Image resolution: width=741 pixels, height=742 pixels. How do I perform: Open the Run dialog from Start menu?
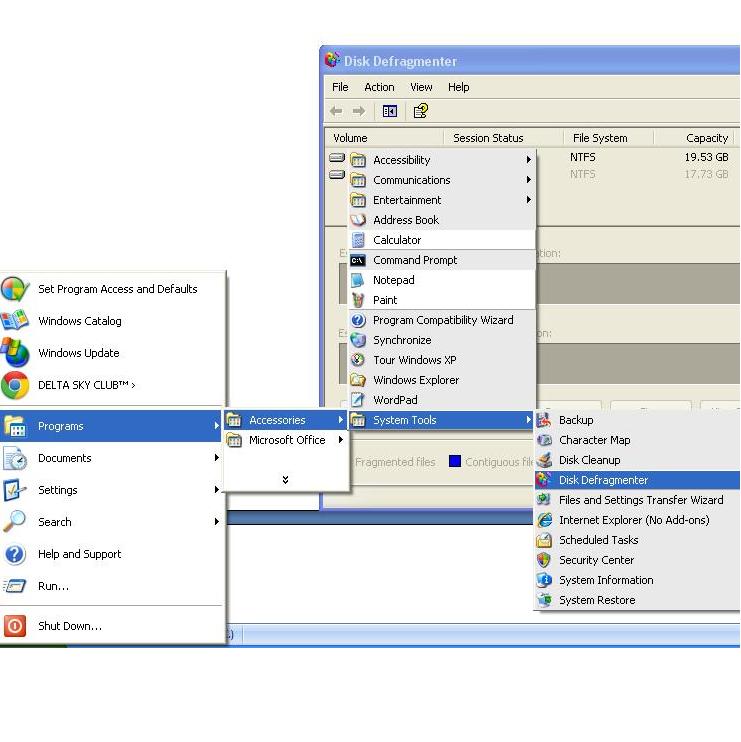point(53,586)
